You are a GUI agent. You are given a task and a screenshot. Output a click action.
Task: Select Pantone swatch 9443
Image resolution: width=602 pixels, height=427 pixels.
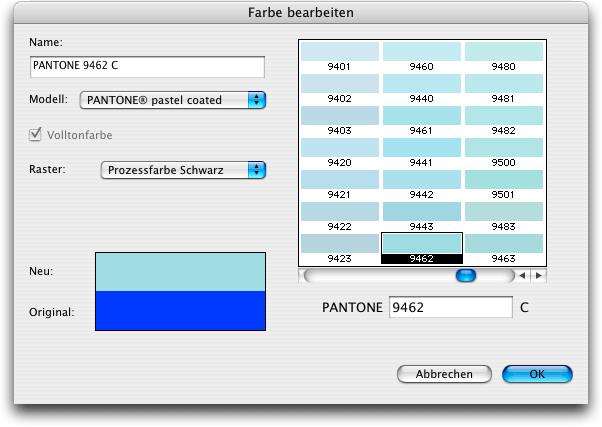point(422,216)
